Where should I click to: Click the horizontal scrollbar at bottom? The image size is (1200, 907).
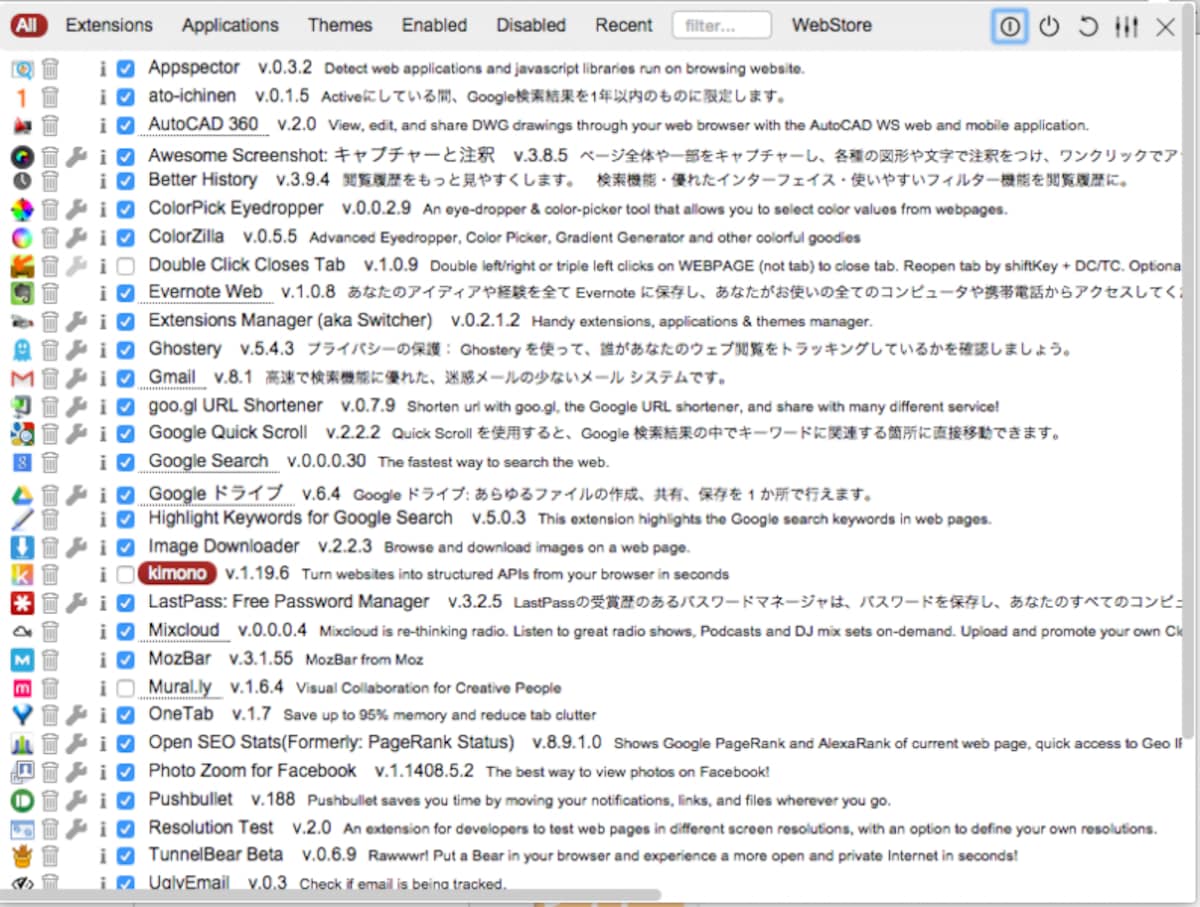tap(331, 894)
